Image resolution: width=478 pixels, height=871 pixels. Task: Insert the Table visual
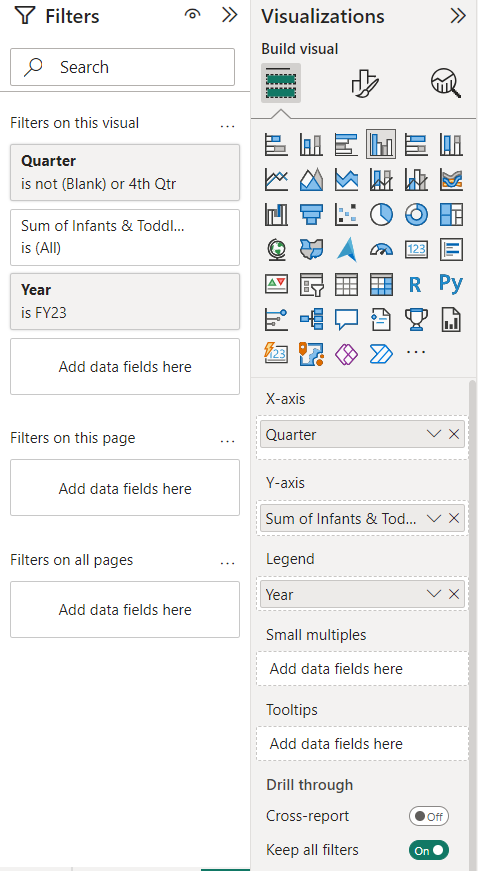click(x=346, y=284)
